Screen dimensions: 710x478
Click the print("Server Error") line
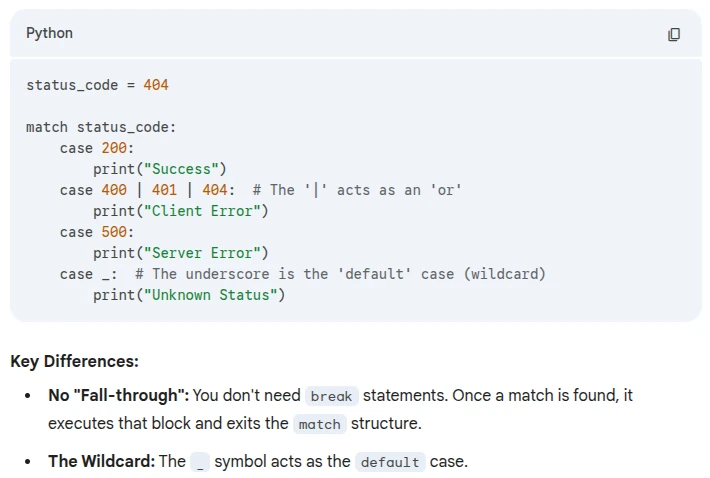click(x=181, y=253)
